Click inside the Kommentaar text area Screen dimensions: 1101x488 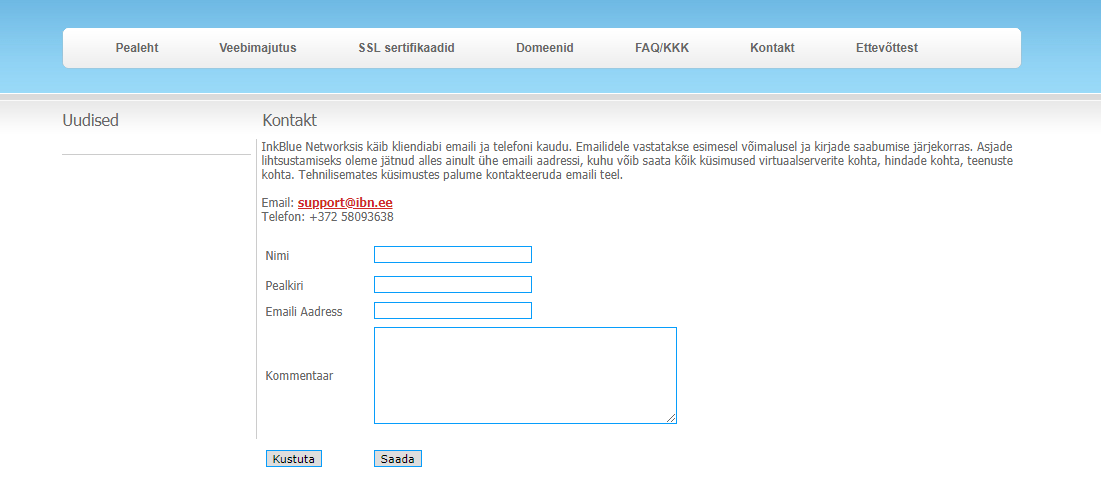pyautogui.click(x=525, y=375)
